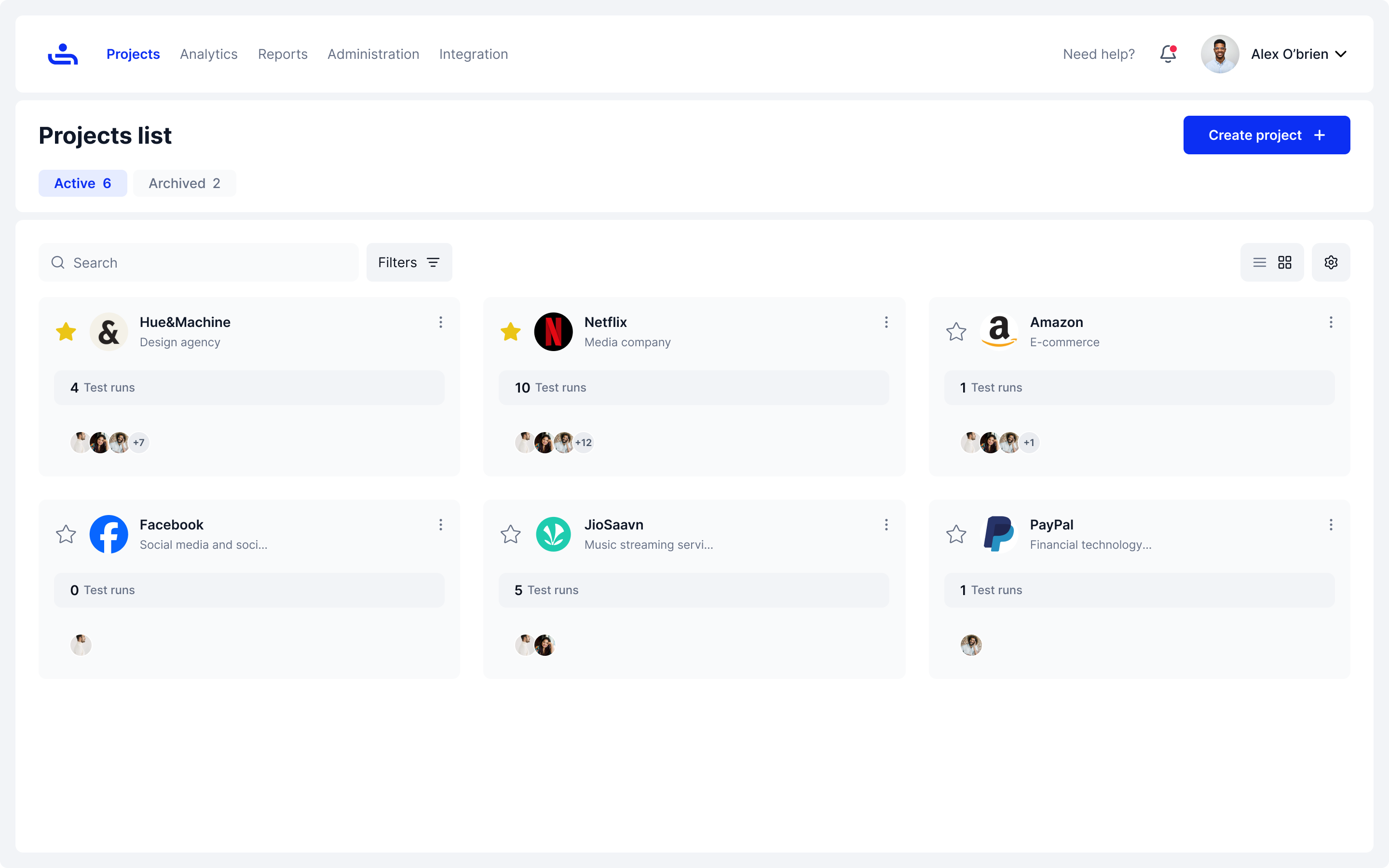Open the Analytics nav item
Viewport: 1389px width, 868px height.
tap(208, 54)
